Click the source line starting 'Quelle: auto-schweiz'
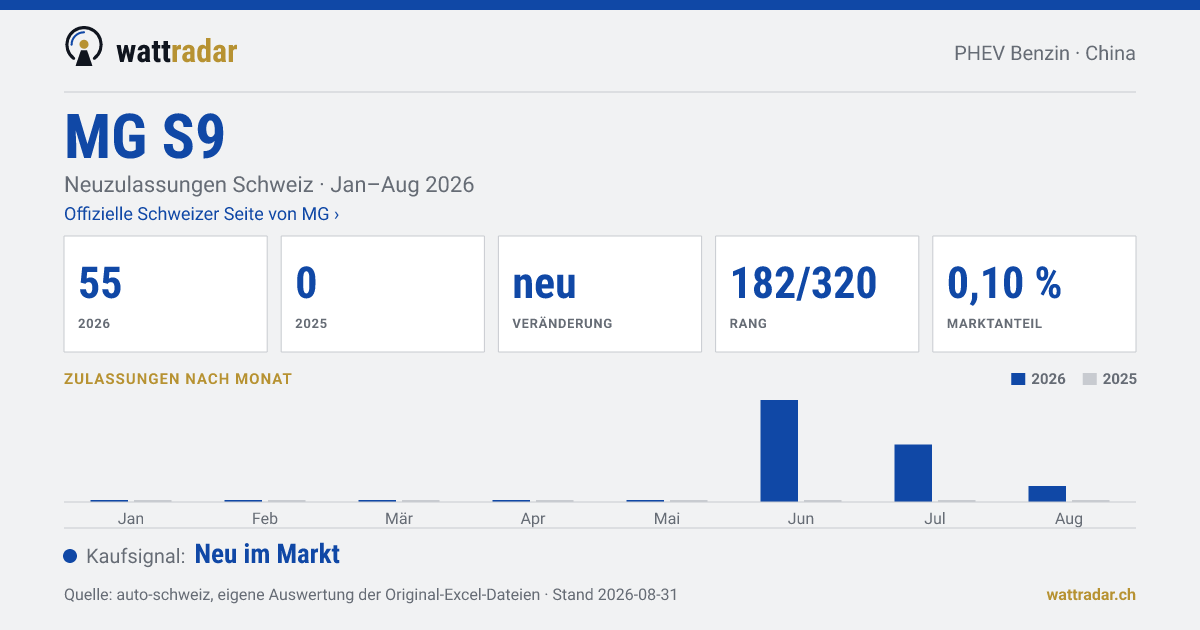This screenshot has width=1200, height=630. (x=371, y=594)
